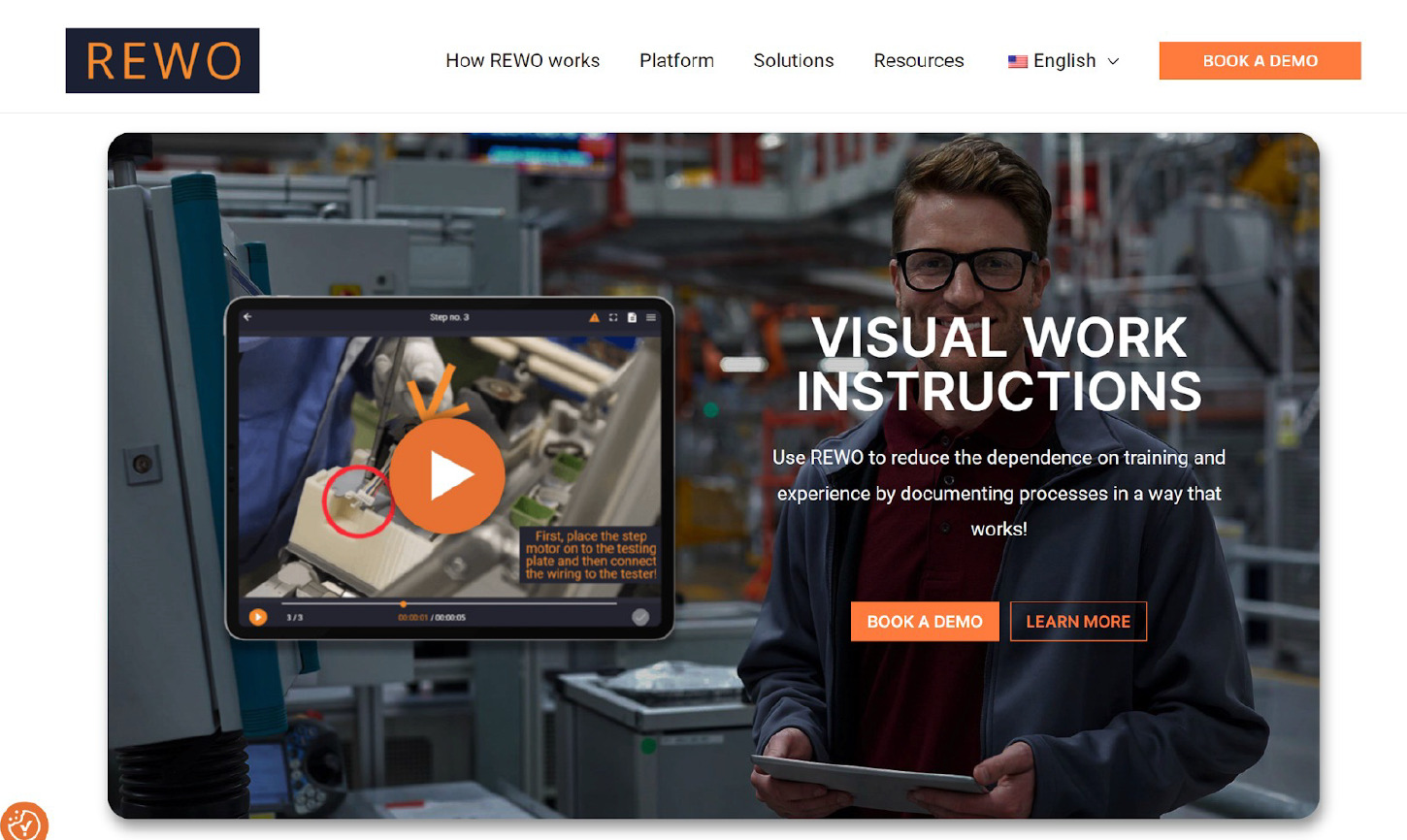Image resolution: width=1407 pixels, height=840 pixels.
Task: Click the orange cookie settings icon
Action: (23, 824)
